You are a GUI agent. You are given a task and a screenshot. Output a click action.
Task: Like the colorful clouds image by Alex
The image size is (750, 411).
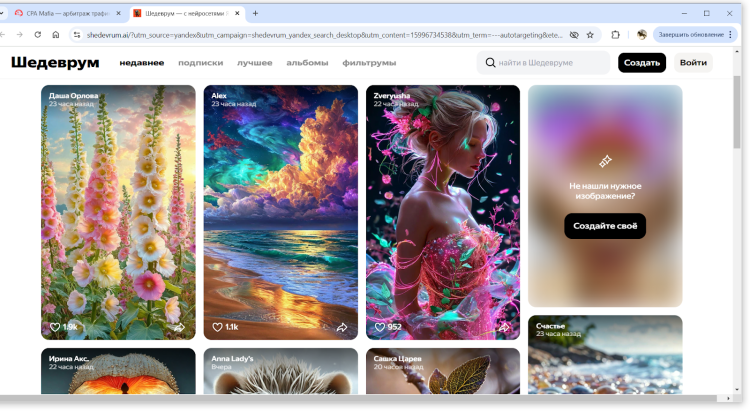[218, 327]
